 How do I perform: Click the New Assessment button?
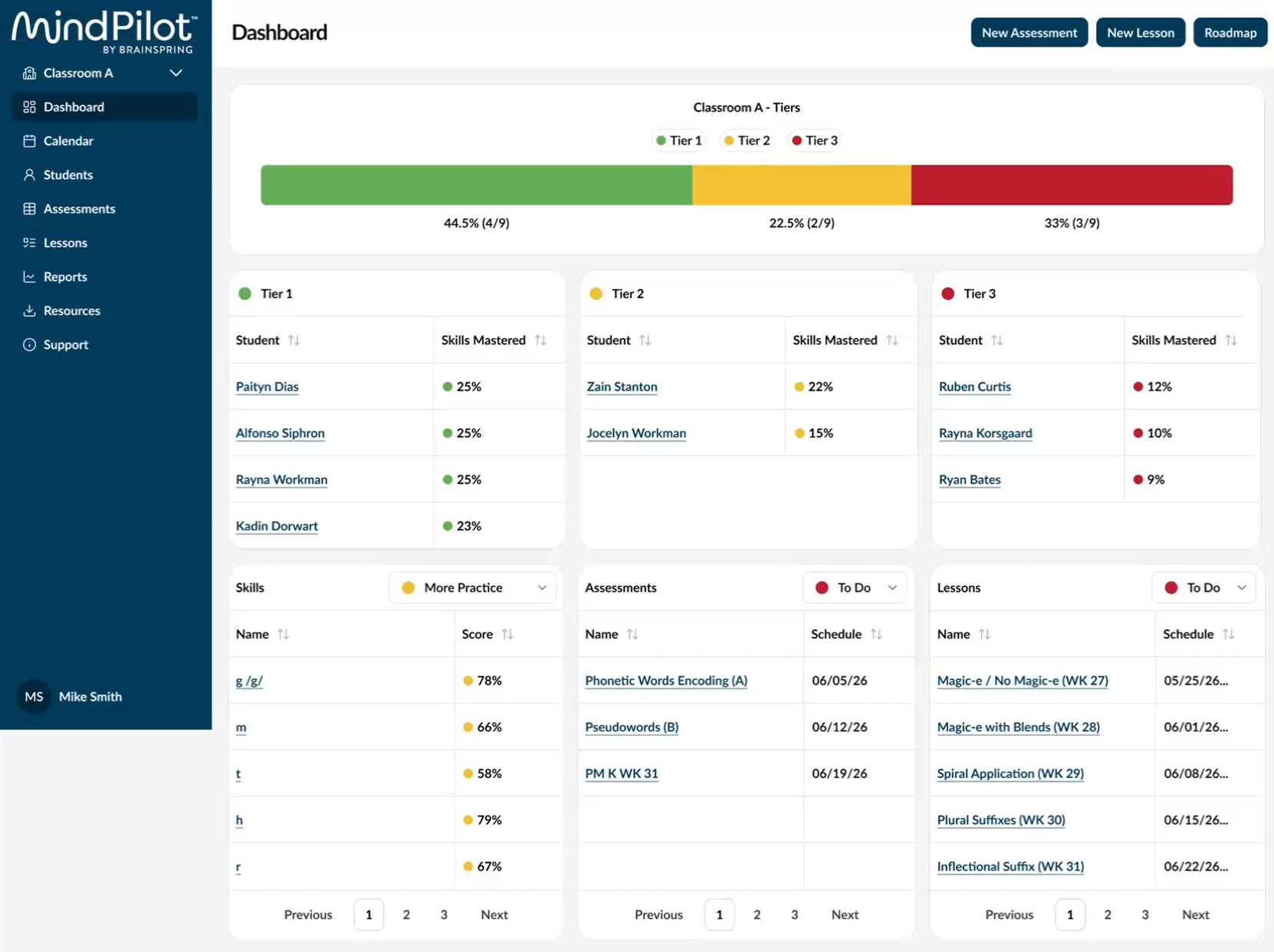1029,32
